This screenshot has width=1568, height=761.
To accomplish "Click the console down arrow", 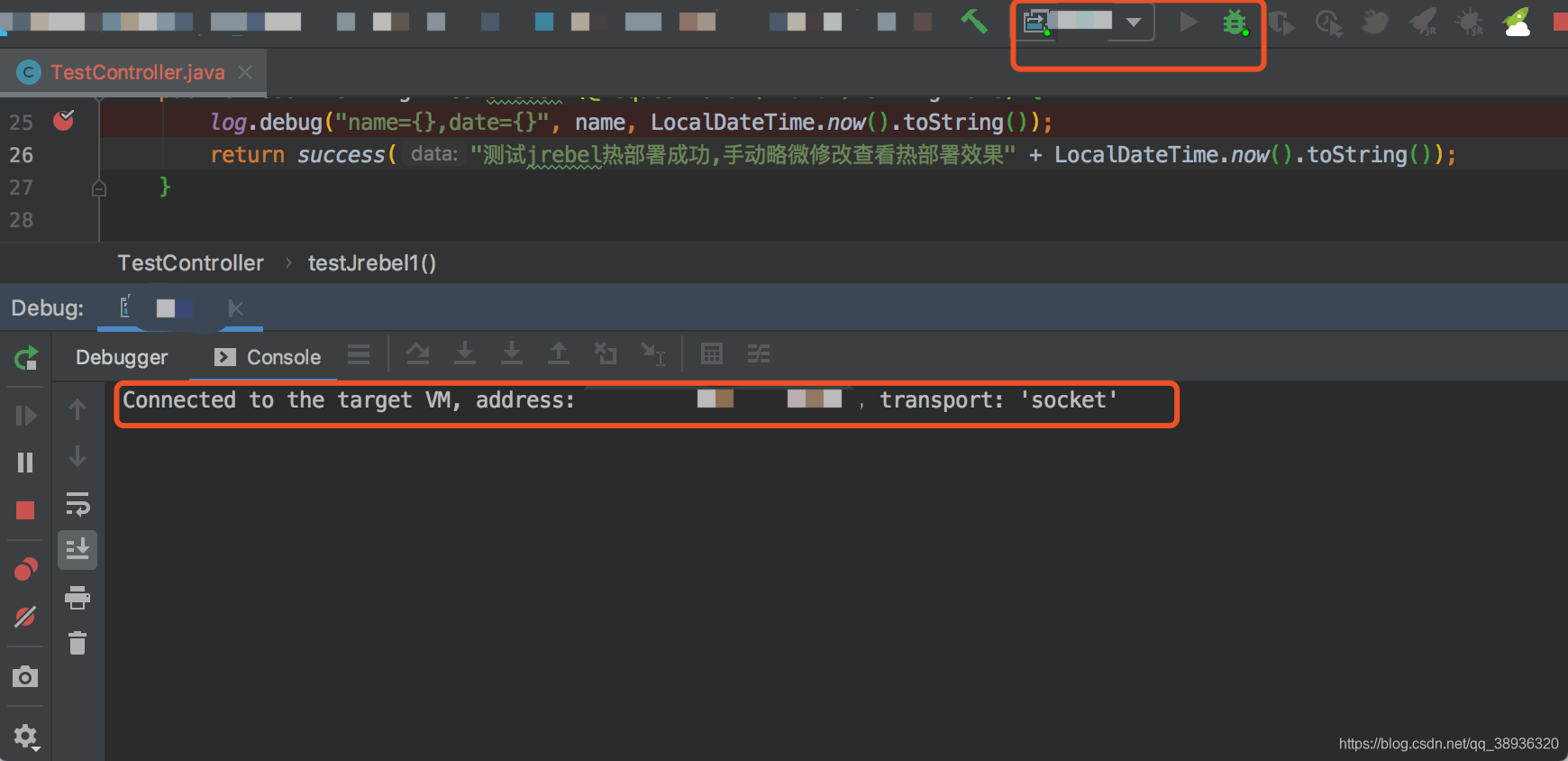I will tap(77, 457).
